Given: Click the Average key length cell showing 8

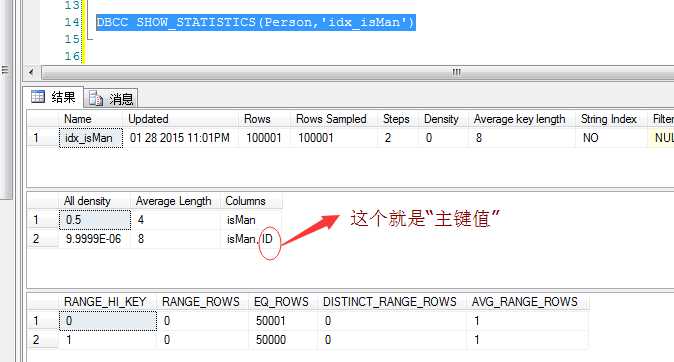Looking at the screenshot, I should click(x=521, y=138).
